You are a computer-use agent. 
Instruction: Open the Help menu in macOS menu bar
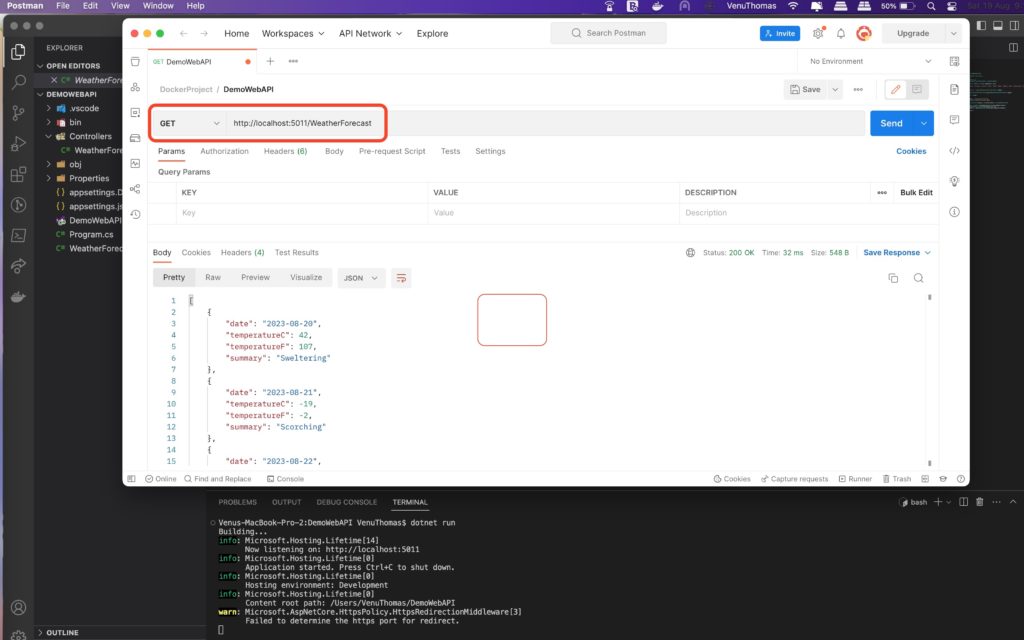coord(195,6)
